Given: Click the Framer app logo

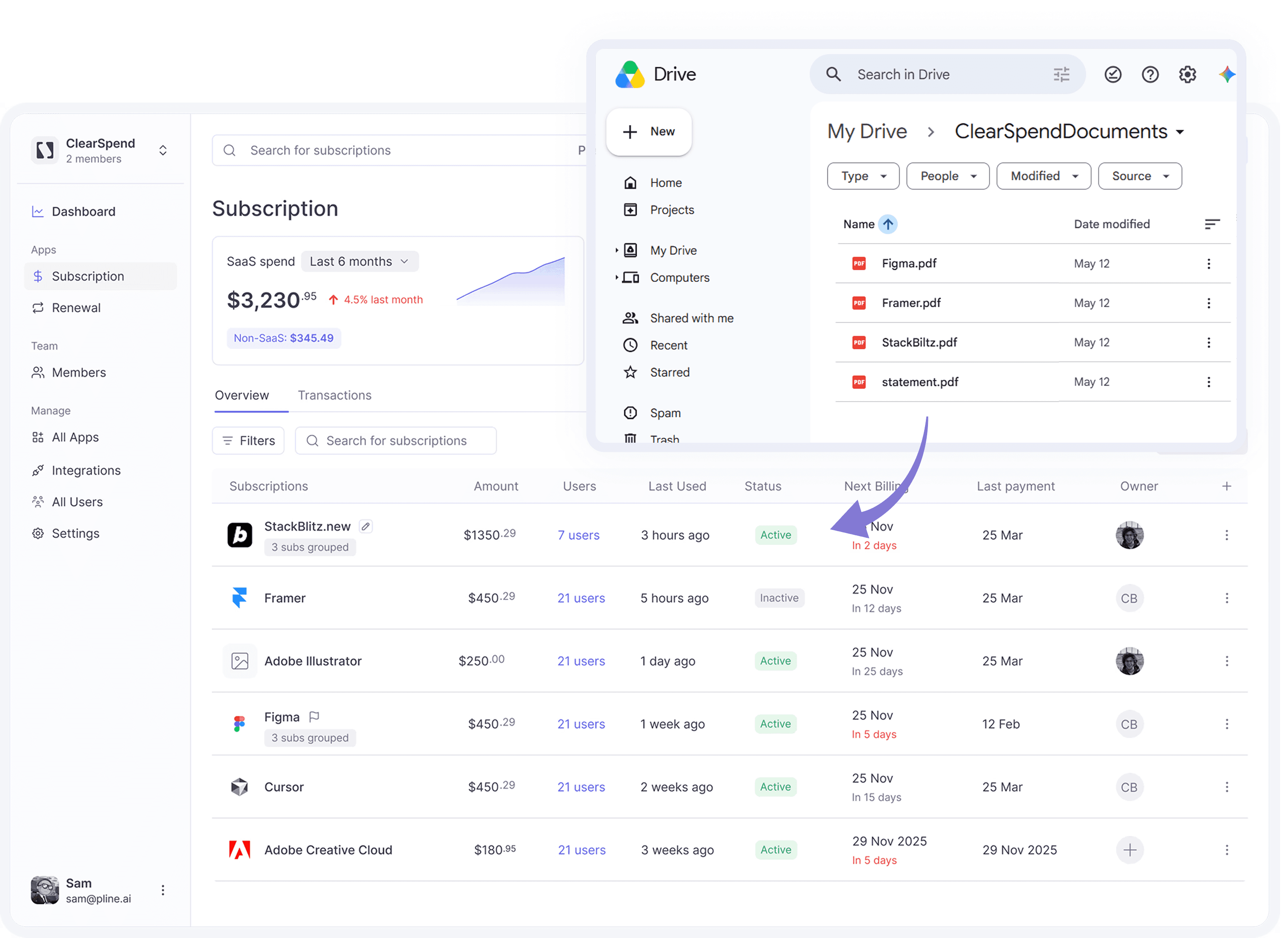Looking at the screenshot, I should [240, 598].
